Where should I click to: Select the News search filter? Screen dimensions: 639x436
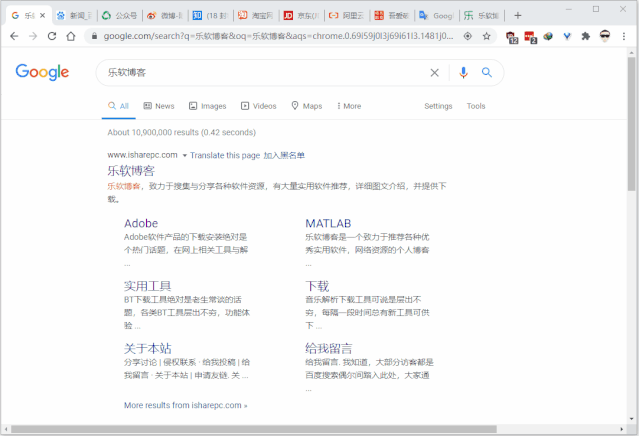pyautogui.click(x=159, y=106)
